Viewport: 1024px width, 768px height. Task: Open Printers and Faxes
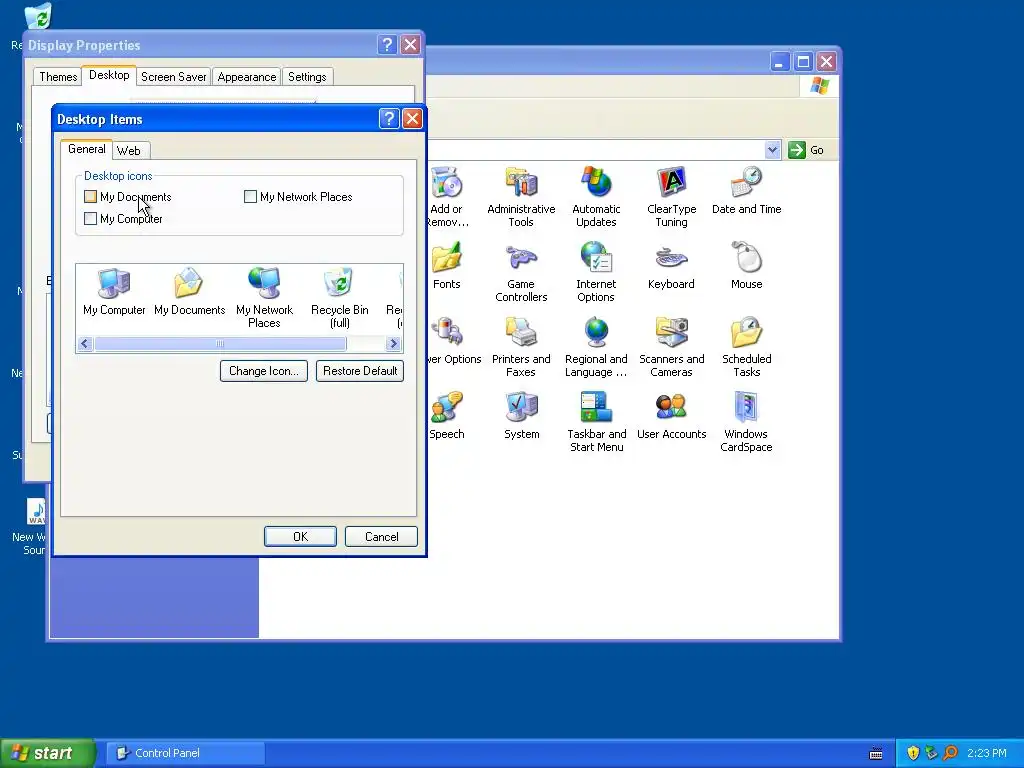point(521,347)
